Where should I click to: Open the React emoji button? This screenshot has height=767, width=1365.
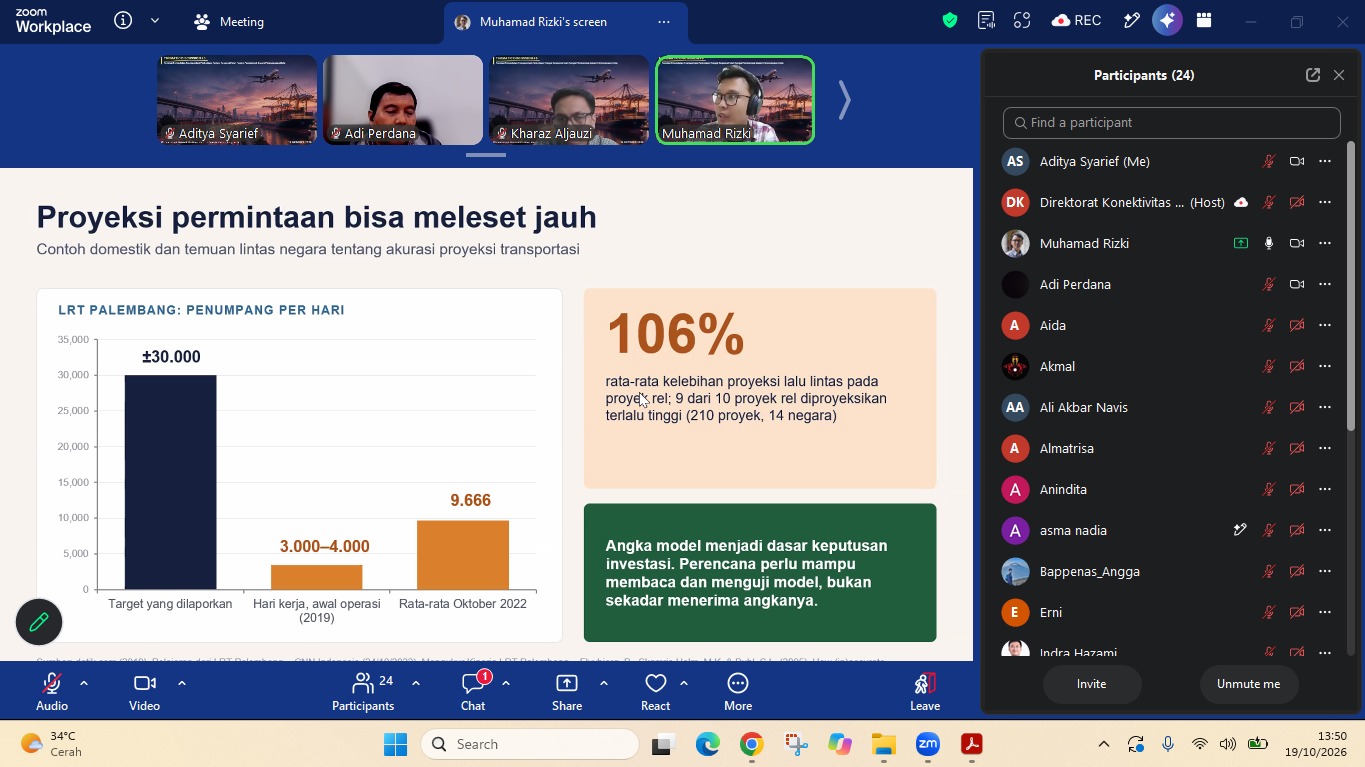pyautogui.click(x=656, y=691)
